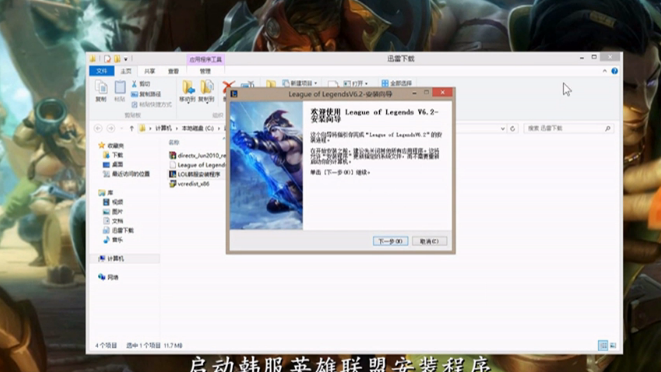Click the Computer (计算机) breadcrumb segment

pos(163,128)
